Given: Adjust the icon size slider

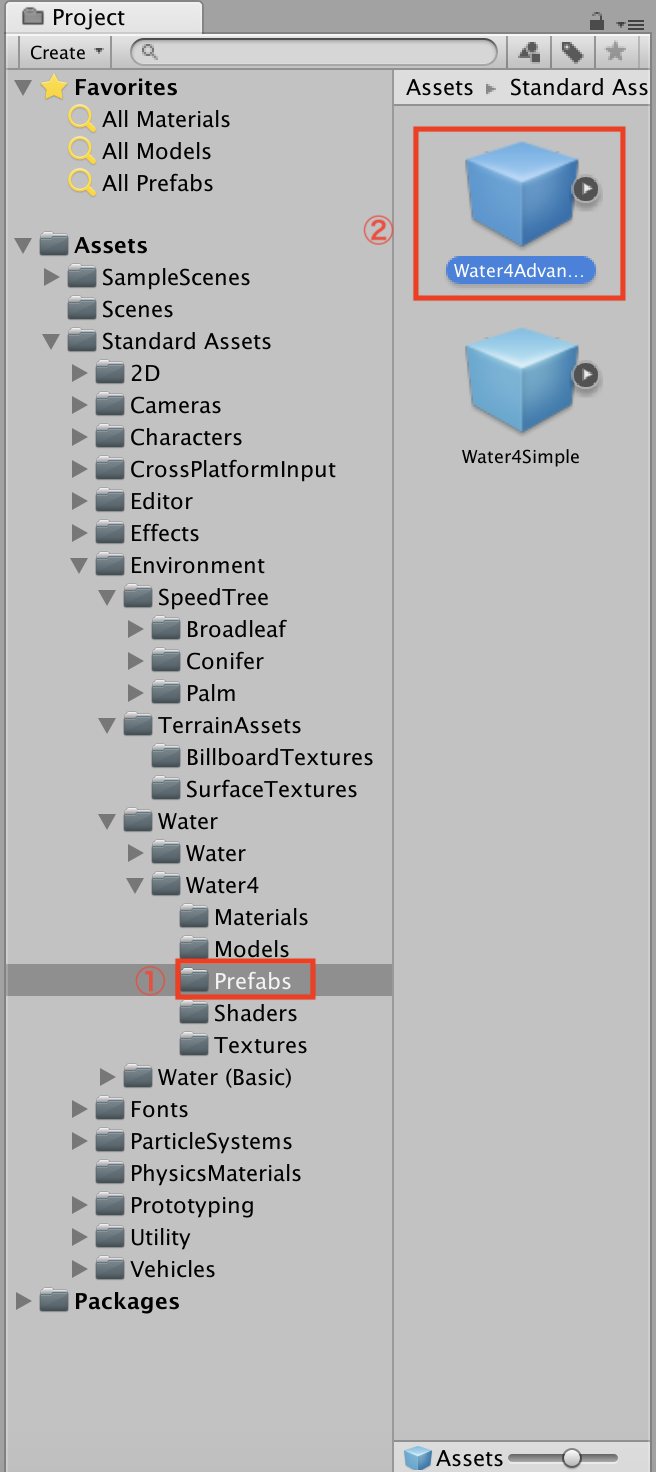Looking at the screenshot, I should 571,1457.
